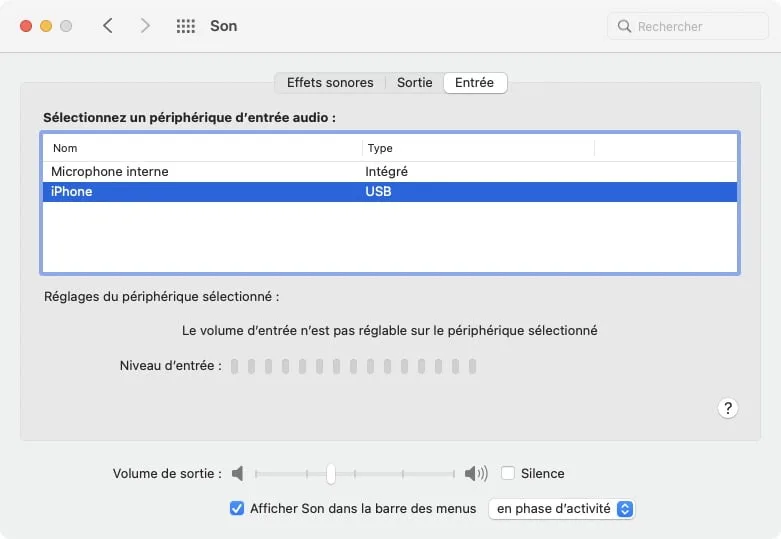Select the Microphone interne input device

click(x=390, y=171)
